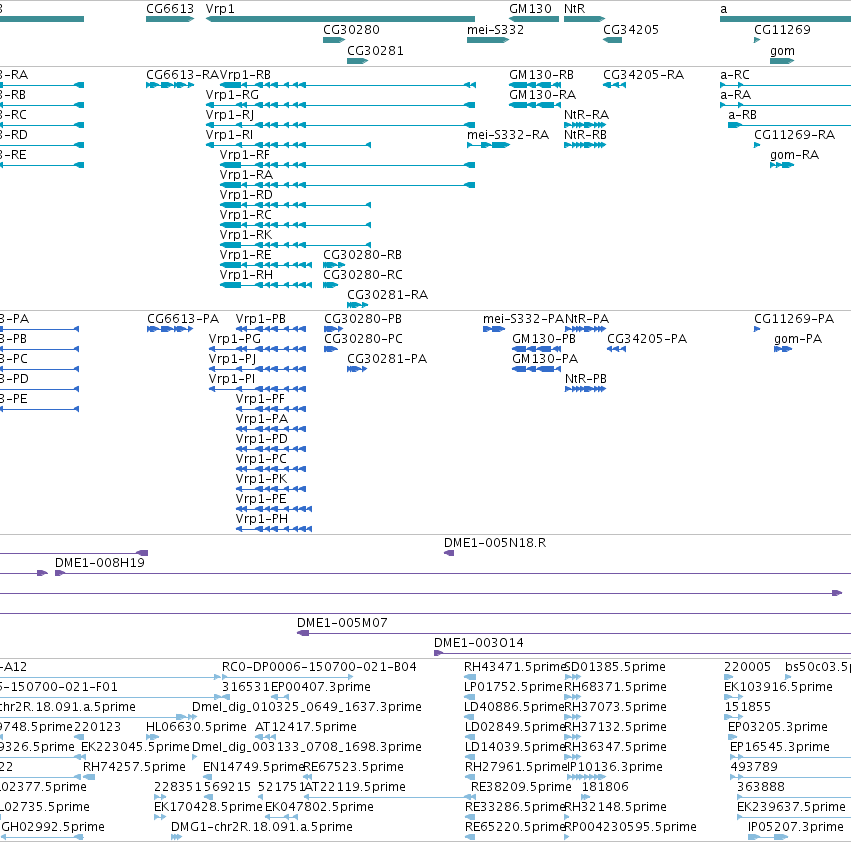Select the Vrp1 gene label
The image size is (851, 842).
pyautogui.click(x=220, y=9)
